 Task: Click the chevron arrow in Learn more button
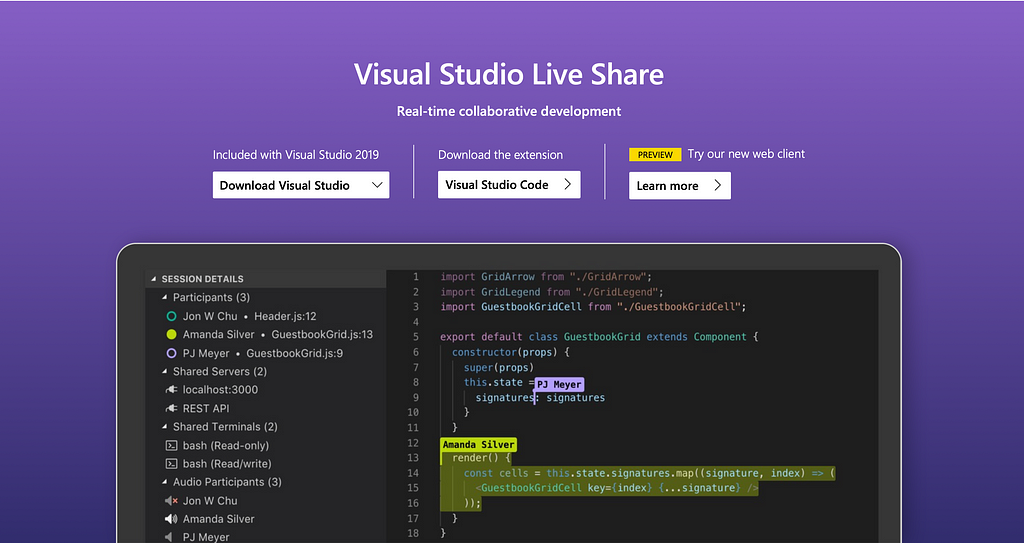[x=717, y=186]
